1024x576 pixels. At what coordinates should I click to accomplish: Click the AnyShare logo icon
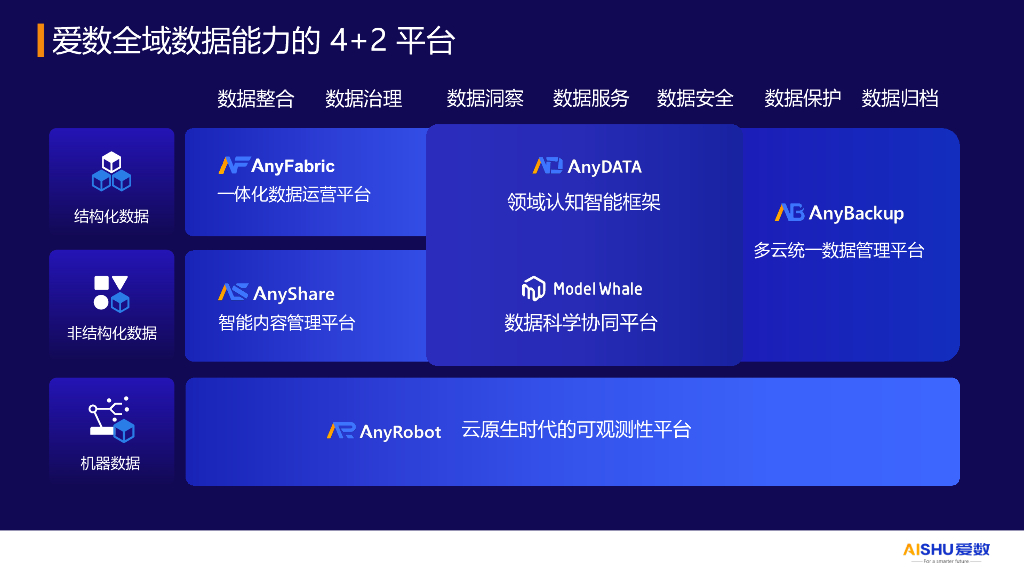pos(233,292)
